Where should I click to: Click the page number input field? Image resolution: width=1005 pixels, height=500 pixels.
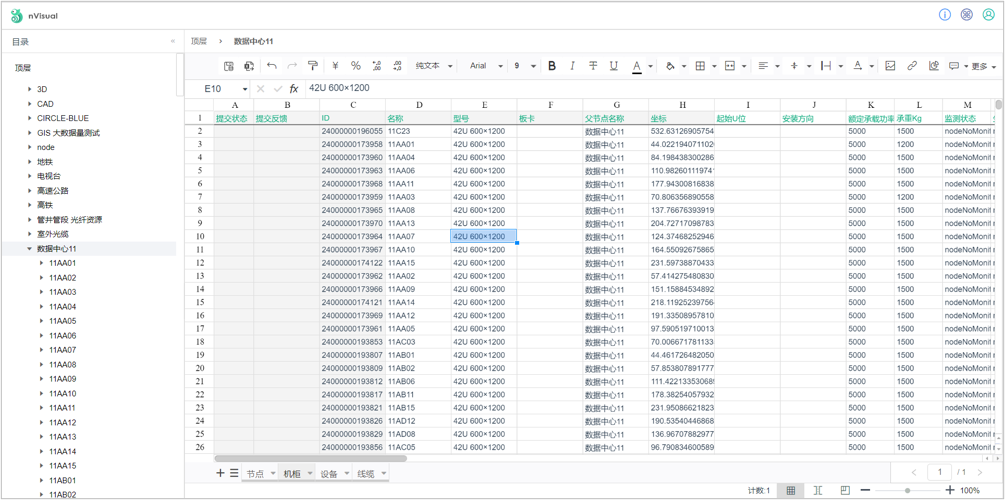point(940,472)
